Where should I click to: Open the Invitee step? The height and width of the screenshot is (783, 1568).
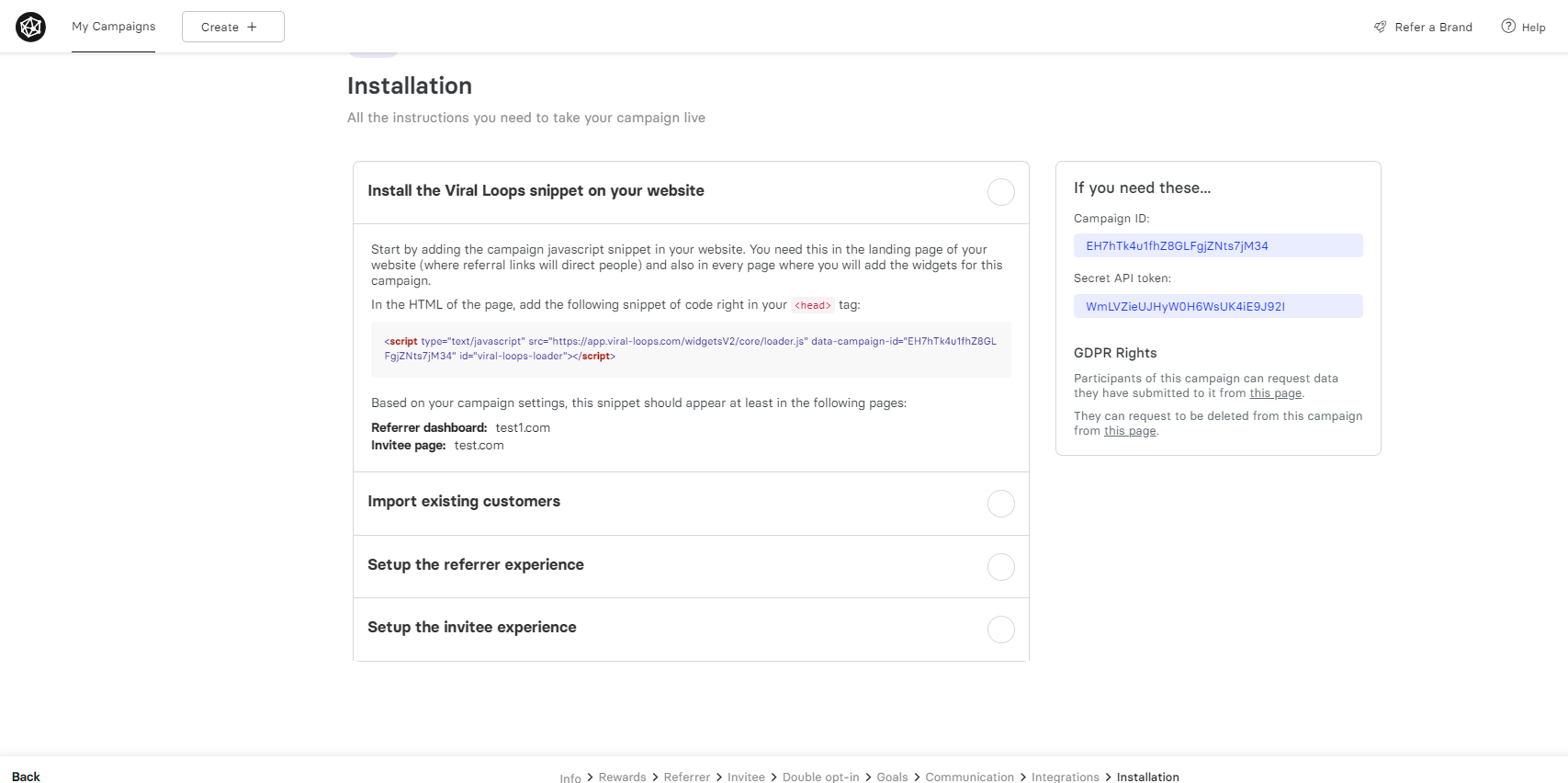746,777
